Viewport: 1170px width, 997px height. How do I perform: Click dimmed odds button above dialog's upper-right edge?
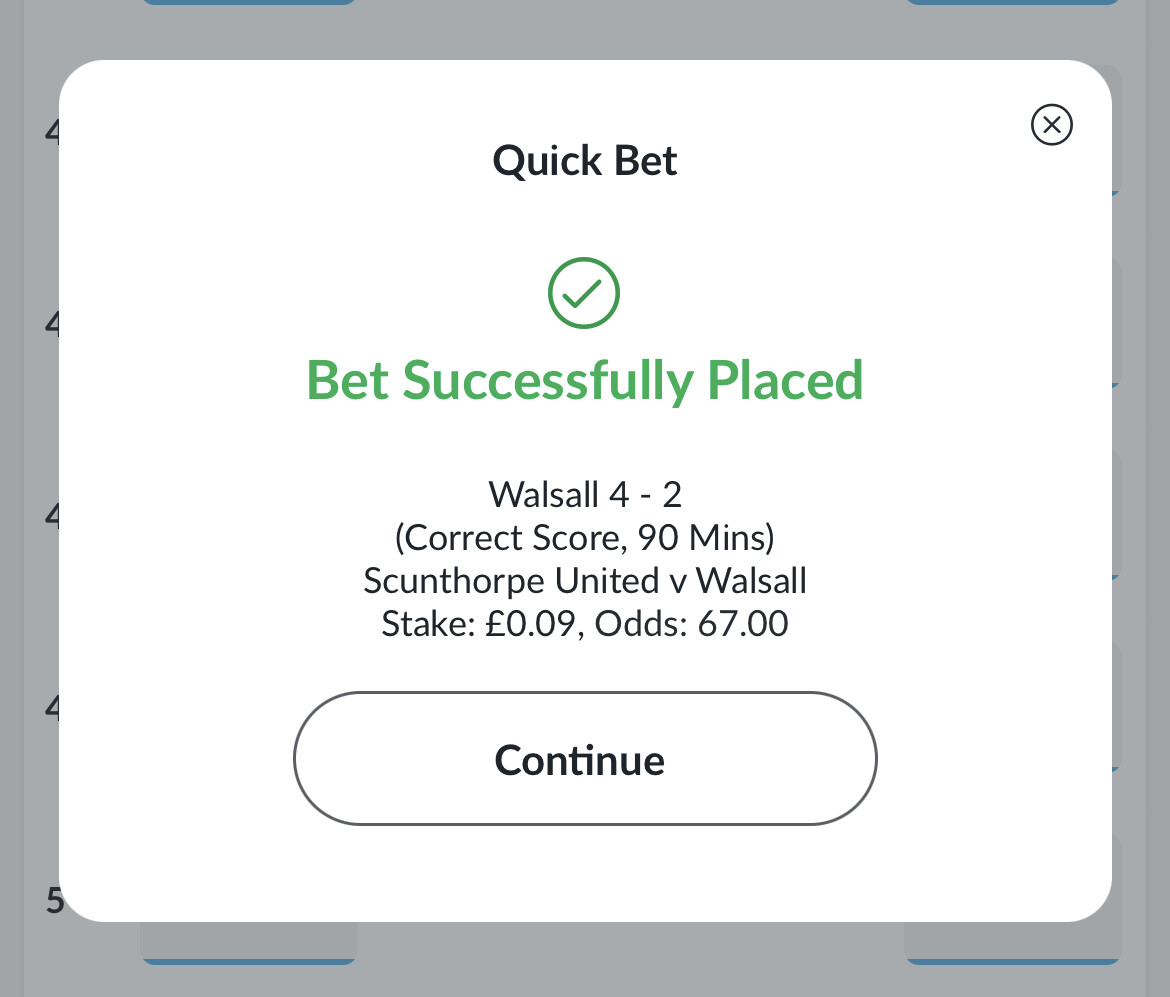click(1013, 2)
